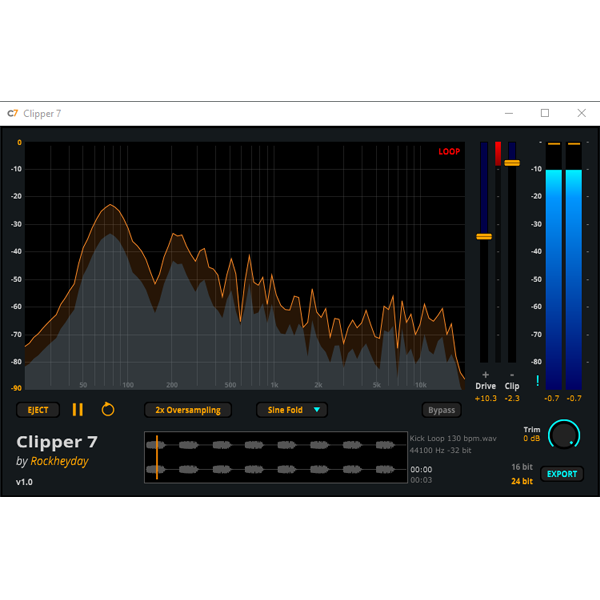
Task: Click the cyan exclamation warning icon
Action: coord(538,380)
